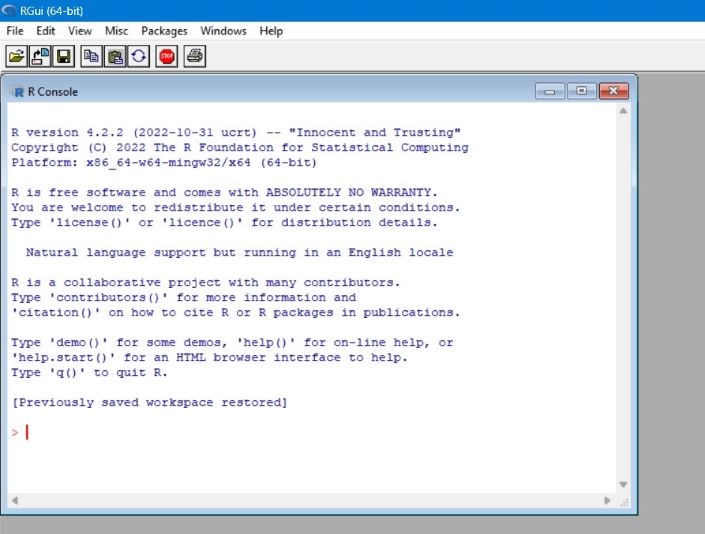Click the 'licence()' text in console
Viewport: 705px width, 534px height.
click(x=202, y=222)
